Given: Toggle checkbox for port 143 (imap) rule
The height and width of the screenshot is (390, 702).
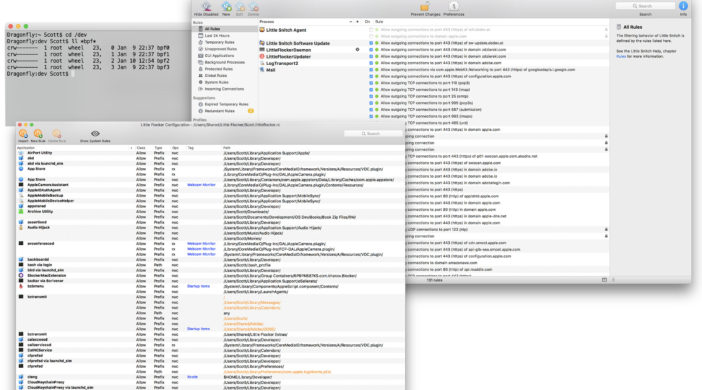Looking at the screenshot, I should coord(371,90).
